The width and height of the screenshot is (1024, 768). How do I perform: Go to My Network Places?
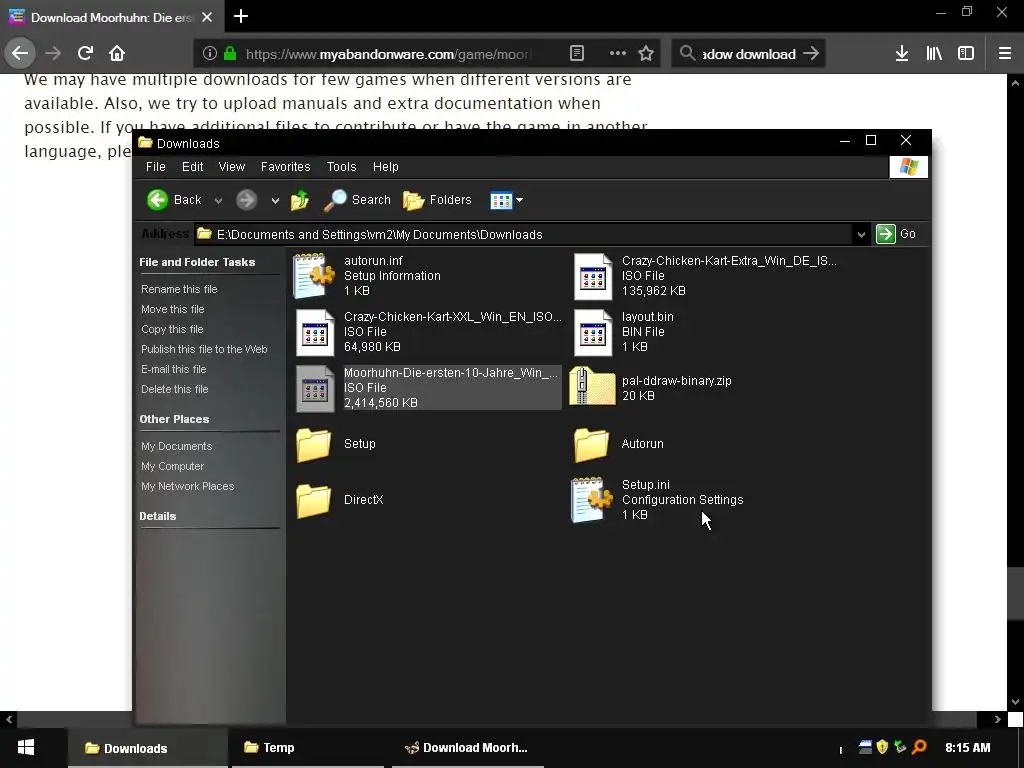tap(187, 486)
